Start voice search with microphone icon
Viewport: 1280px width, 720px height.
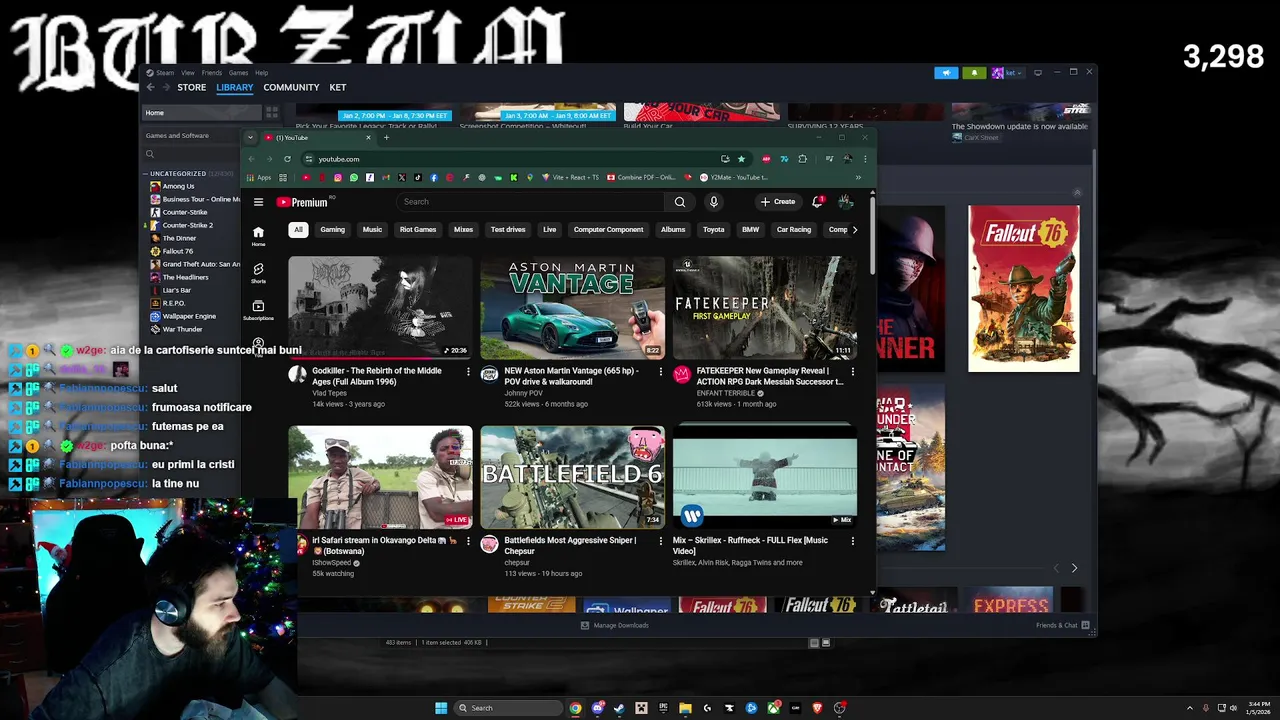(x=713, y=202)
